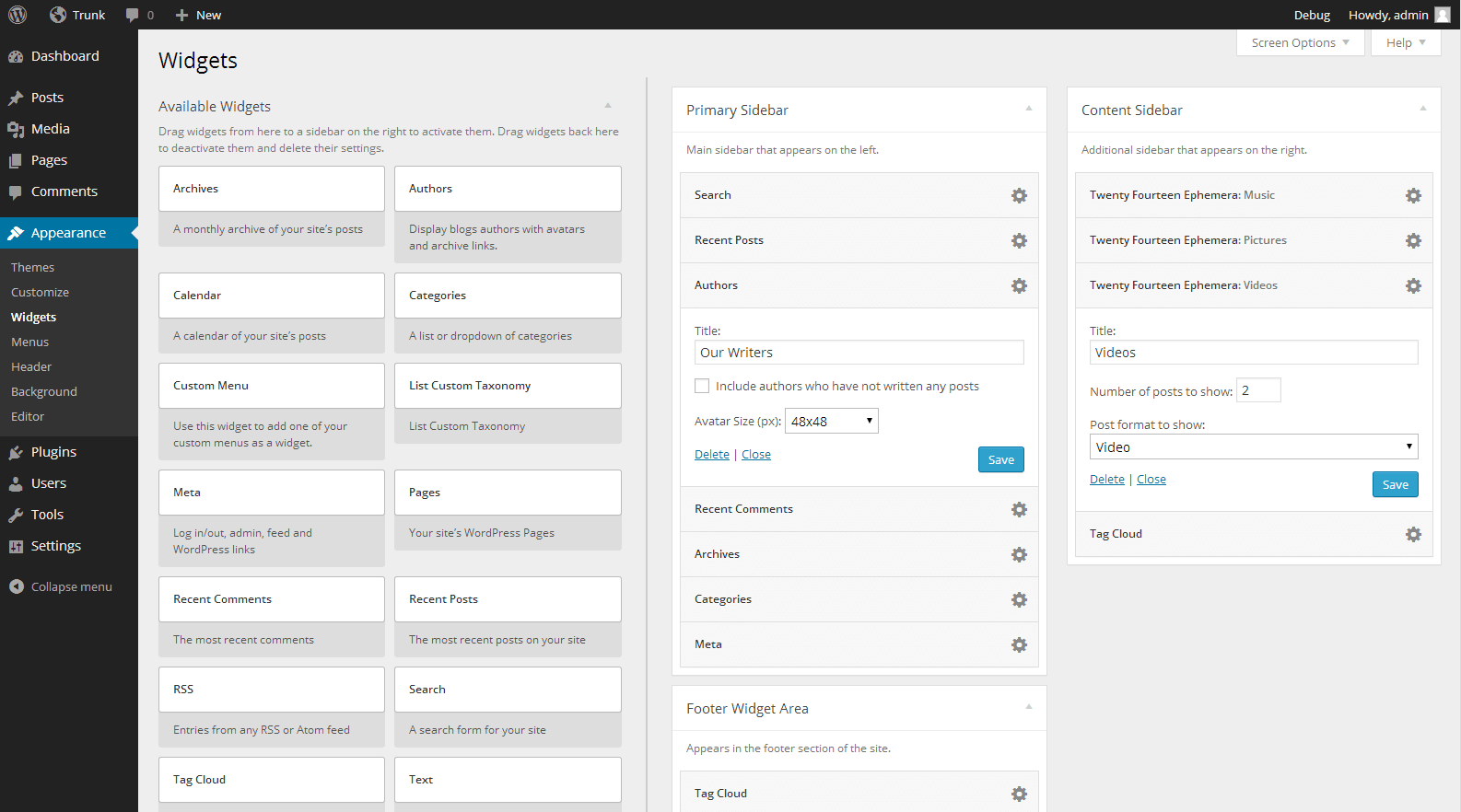
Task: Expand the Screen Options panel
Action: [1300, 42]
